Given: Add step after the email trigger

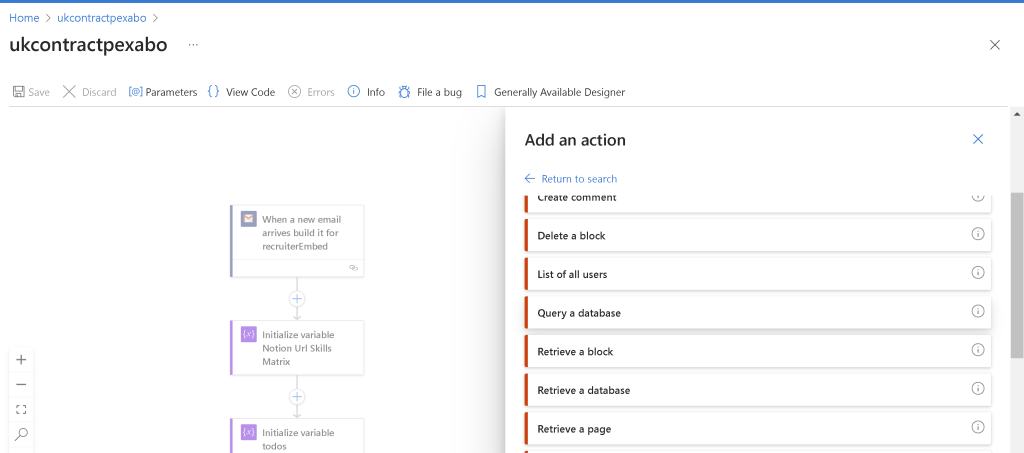Looking at the screenshot, I should 297,299.
